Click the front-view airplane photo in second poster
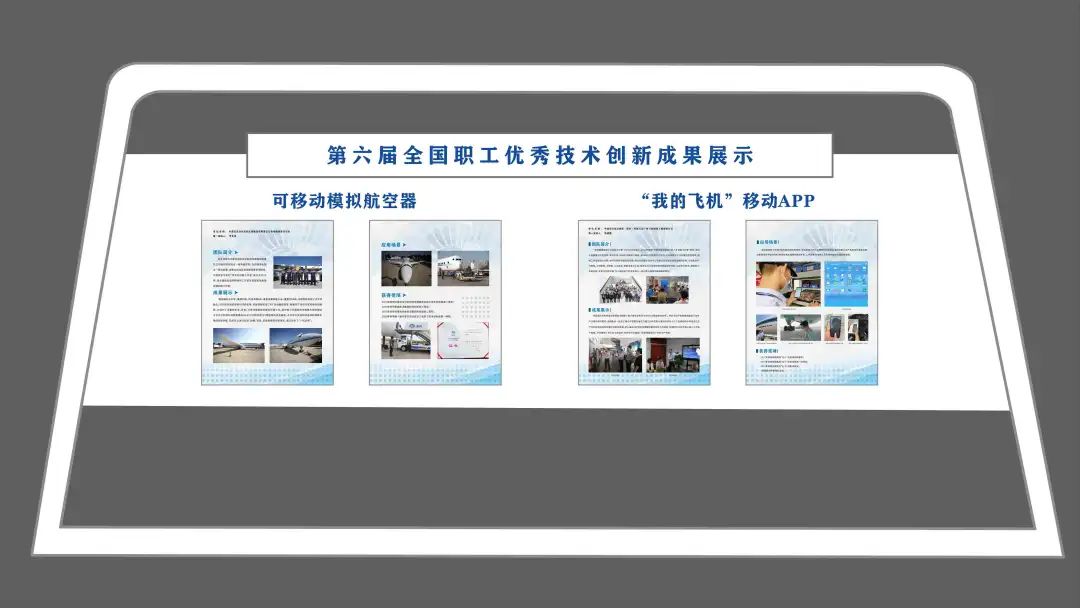 (x=406, y=268)
